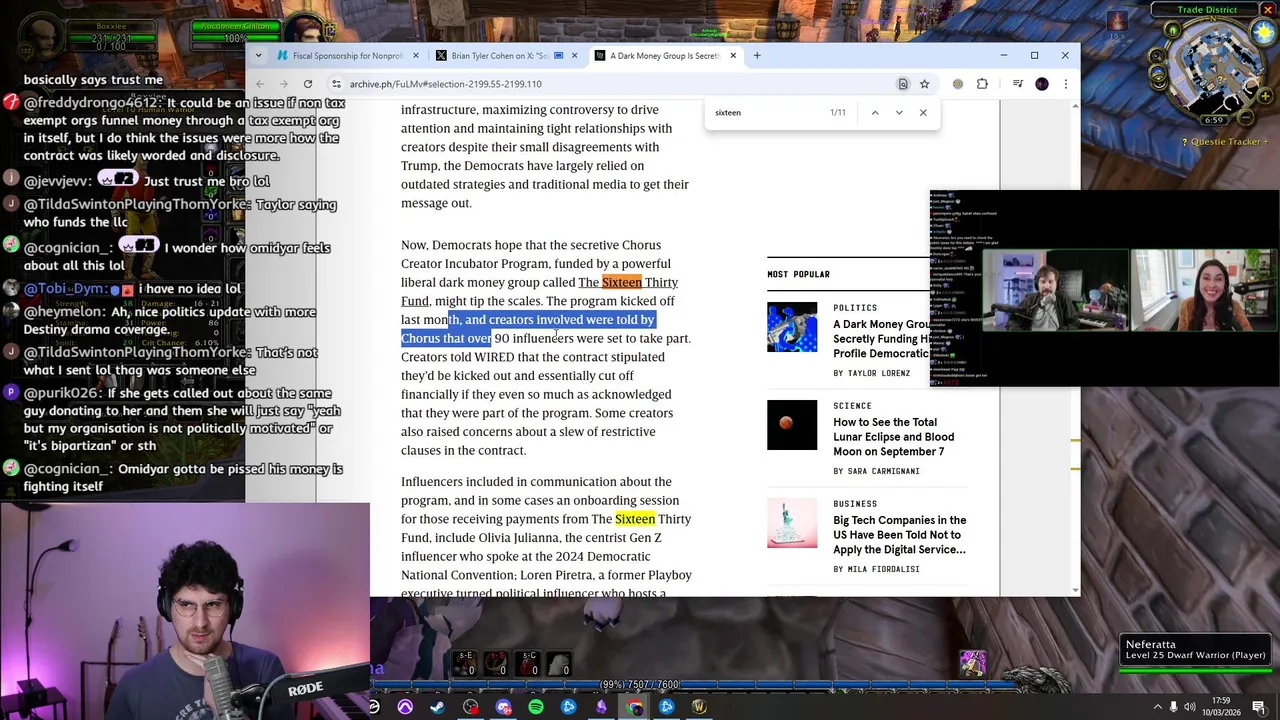The height and width of the screenshot is (720, 1280).
Task: Open World of Warcraft taskbar icon
Action: tap(699, 707)
